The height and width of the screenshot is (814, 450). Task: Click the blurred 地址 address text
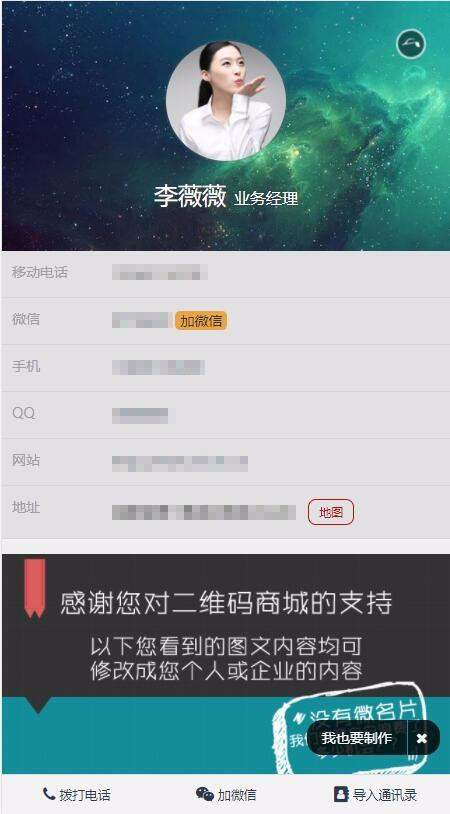(x=204, y=512)
